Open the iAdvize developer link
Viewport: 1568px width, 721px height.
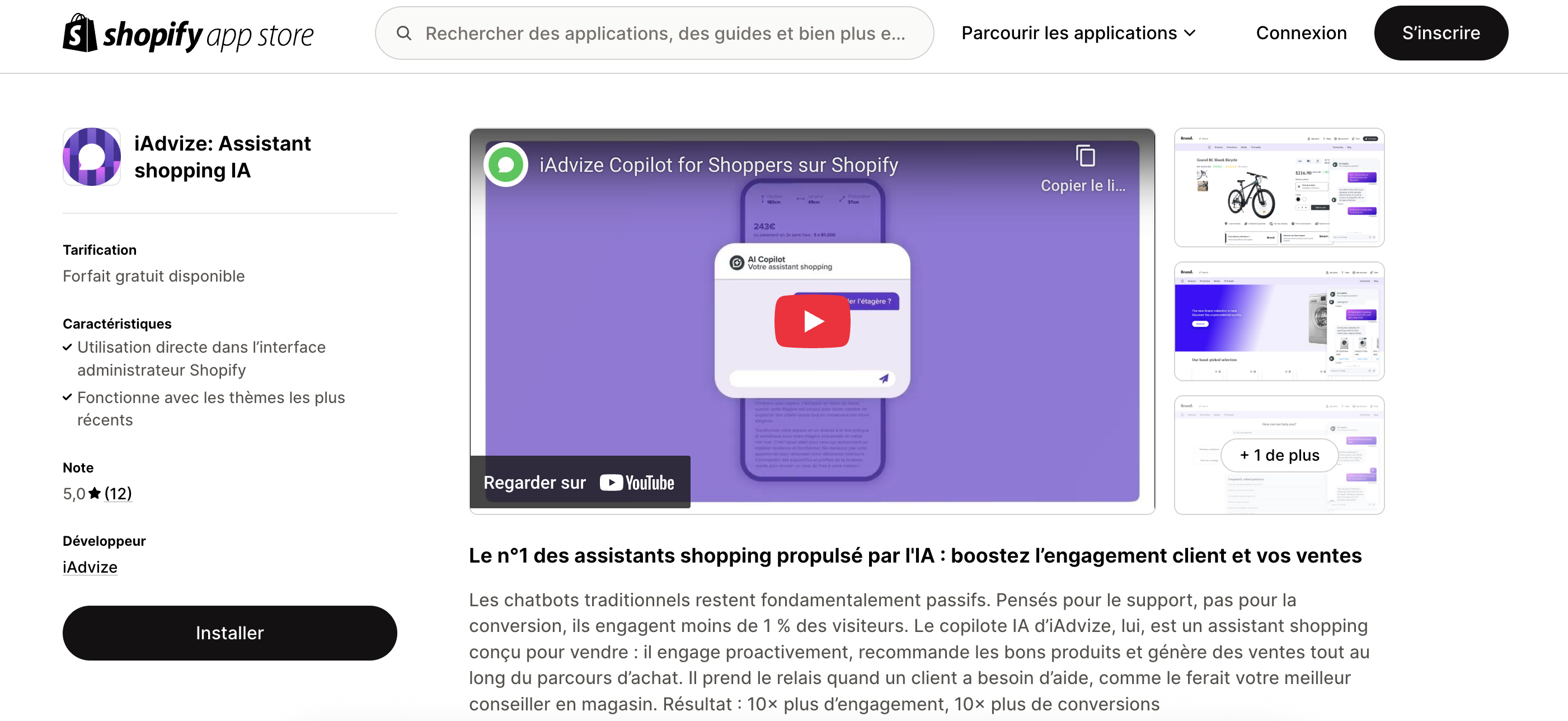point(90,567)
